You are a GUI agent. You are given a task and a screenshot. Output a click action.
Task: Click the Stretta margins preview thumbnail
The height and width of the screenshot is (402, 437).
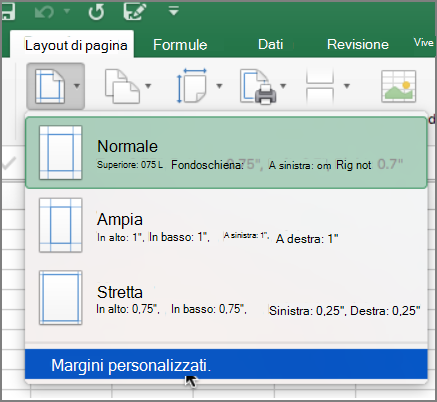tap(60, 298)
